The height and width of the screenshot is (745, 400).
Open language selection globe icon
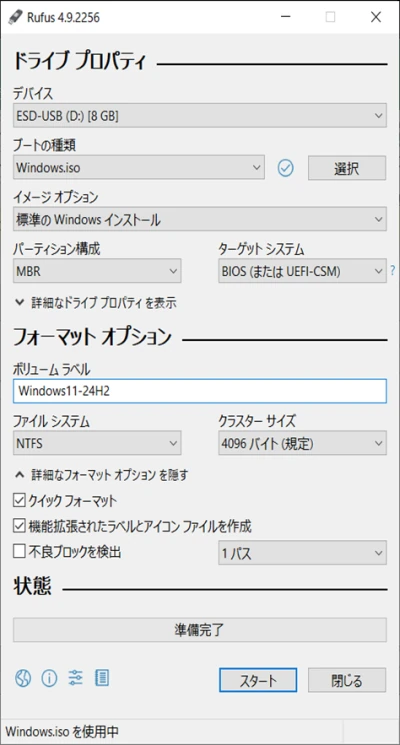tap(23, 678)
